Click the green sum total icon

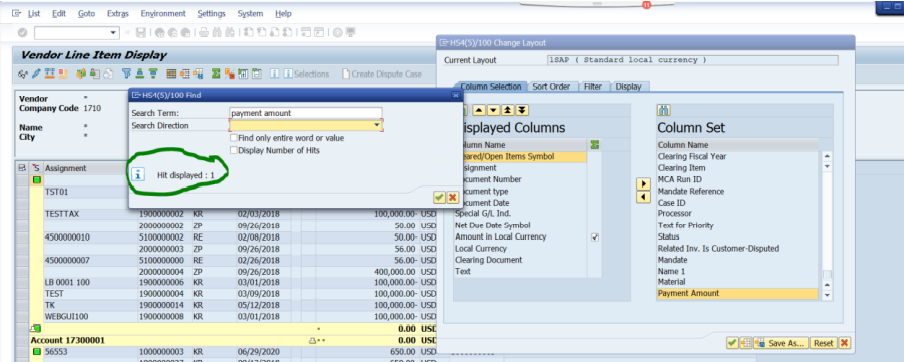216,74
